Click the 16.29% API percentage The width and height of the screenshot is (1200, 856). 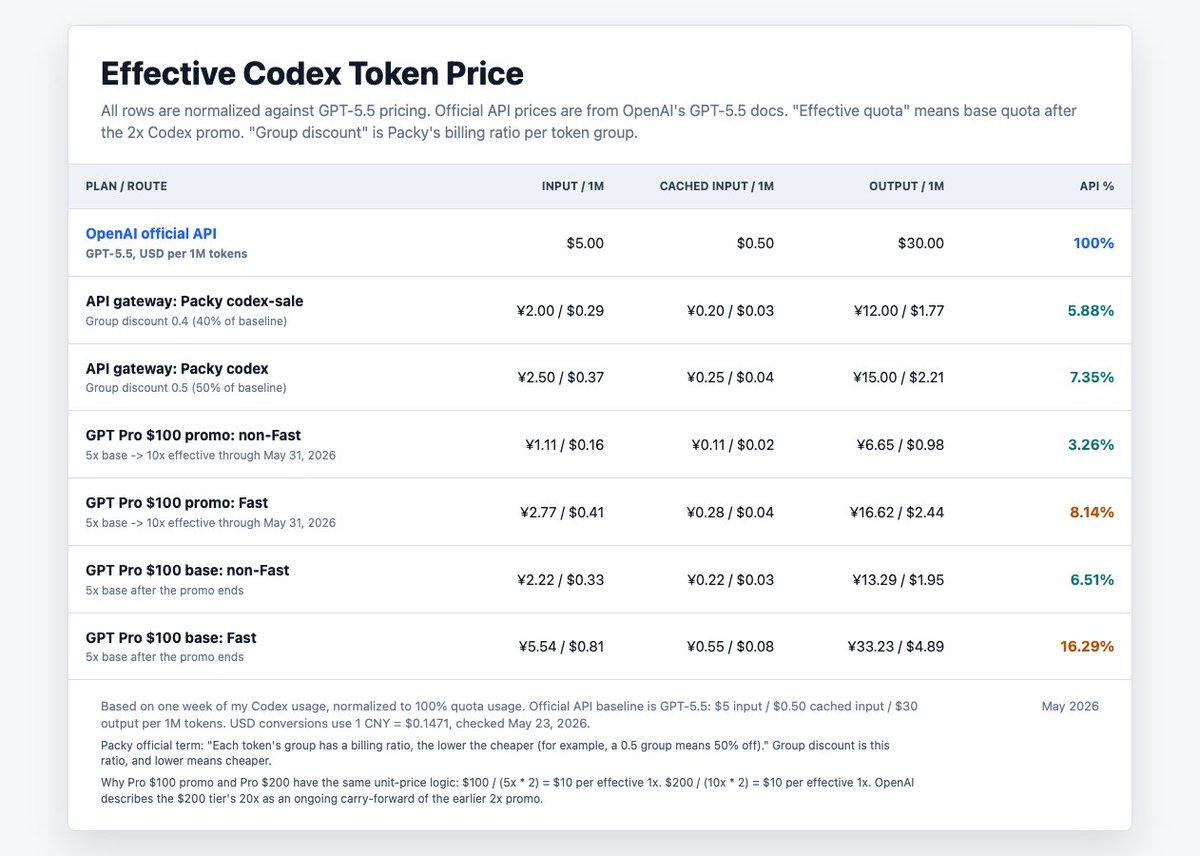coord(1087,647)
